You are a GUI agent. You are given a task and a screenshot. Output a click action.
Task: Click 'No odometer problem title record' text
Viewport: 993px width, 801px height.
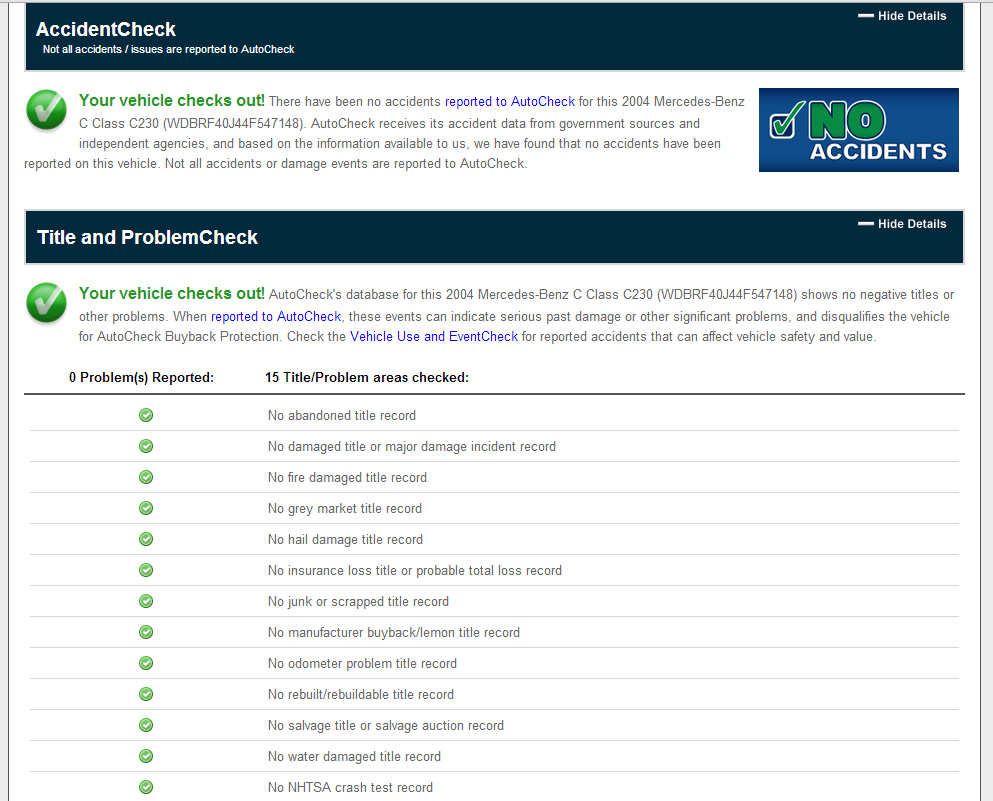tap(362, 664)
